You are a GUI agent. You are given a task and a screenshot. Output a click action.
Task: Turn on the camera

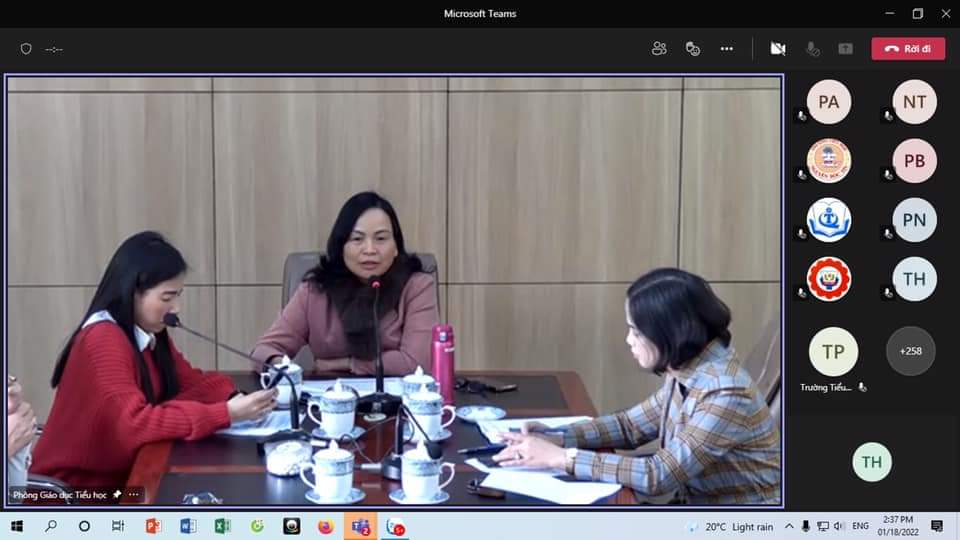coord(778,48)
